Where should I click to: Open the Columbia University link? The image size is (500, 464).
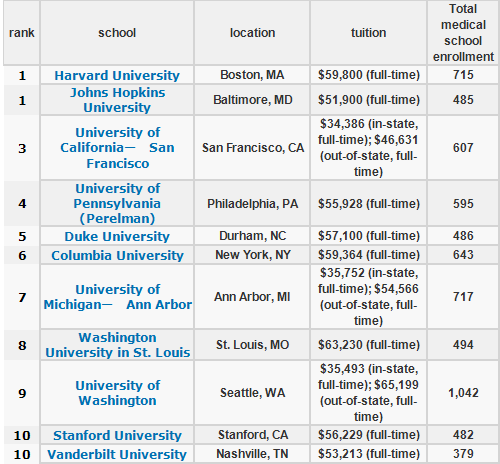(117, 255)
